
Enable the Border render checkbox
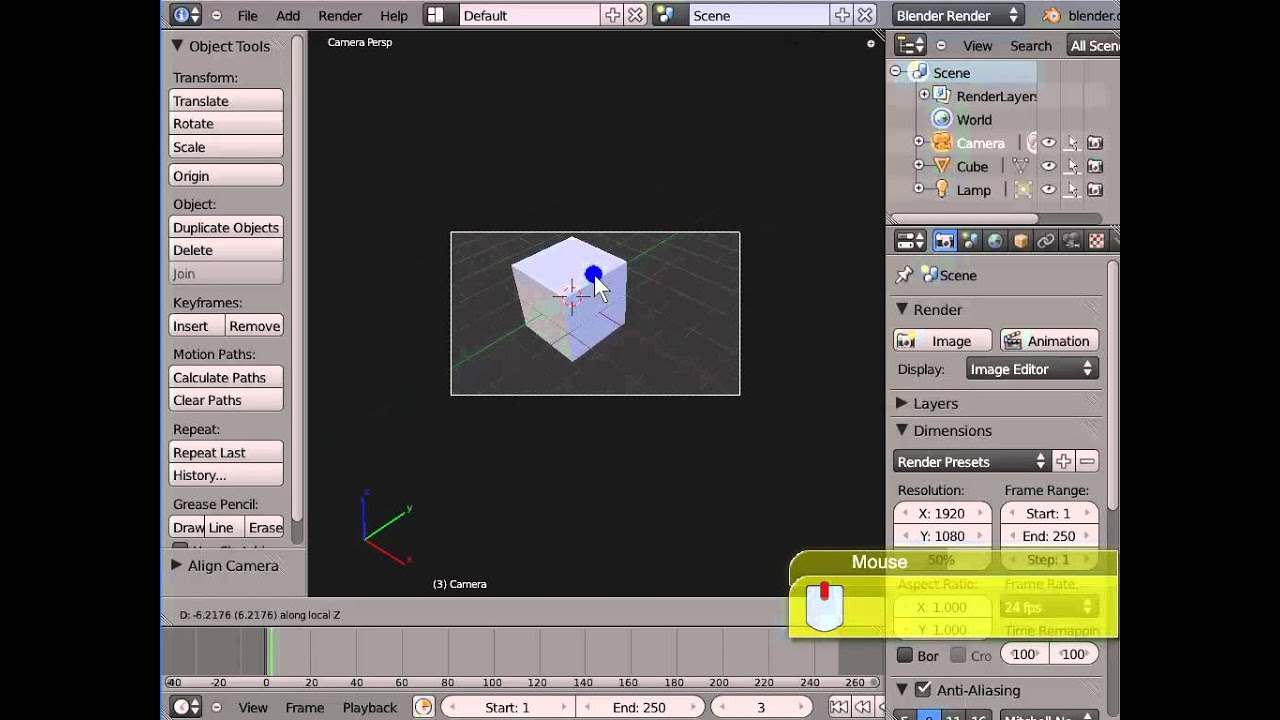[x=905, y=655]
